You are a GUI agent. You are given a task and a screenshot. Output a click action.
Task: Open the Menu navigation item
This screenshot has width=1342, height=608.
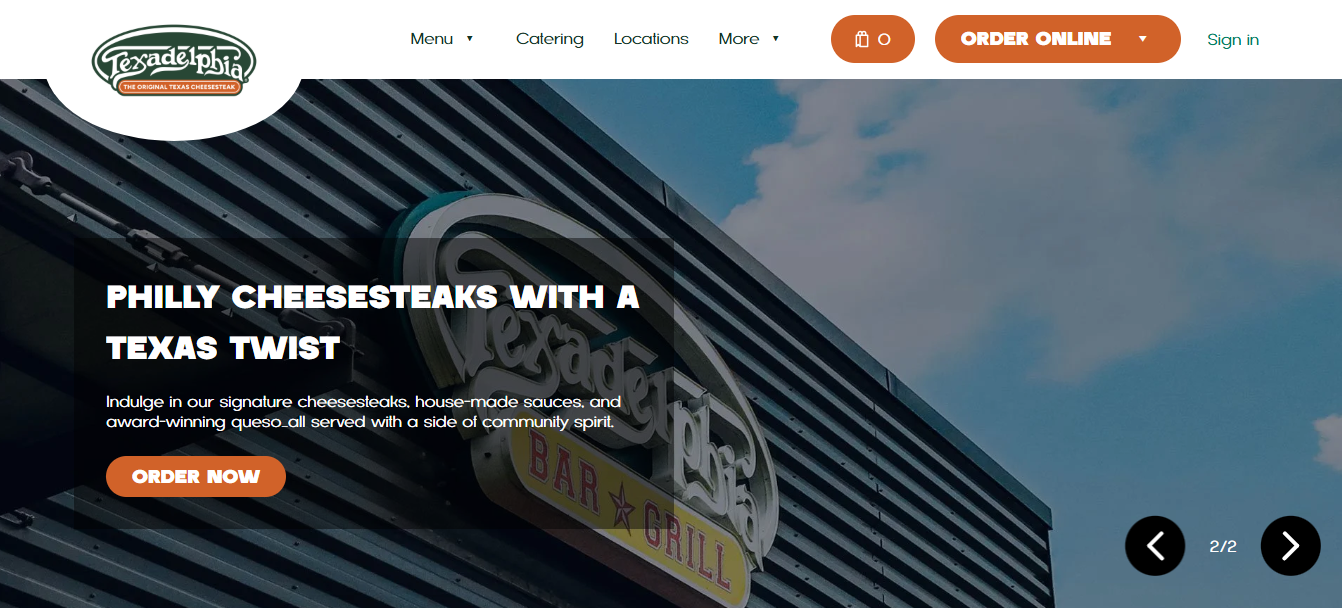[432, 39]
